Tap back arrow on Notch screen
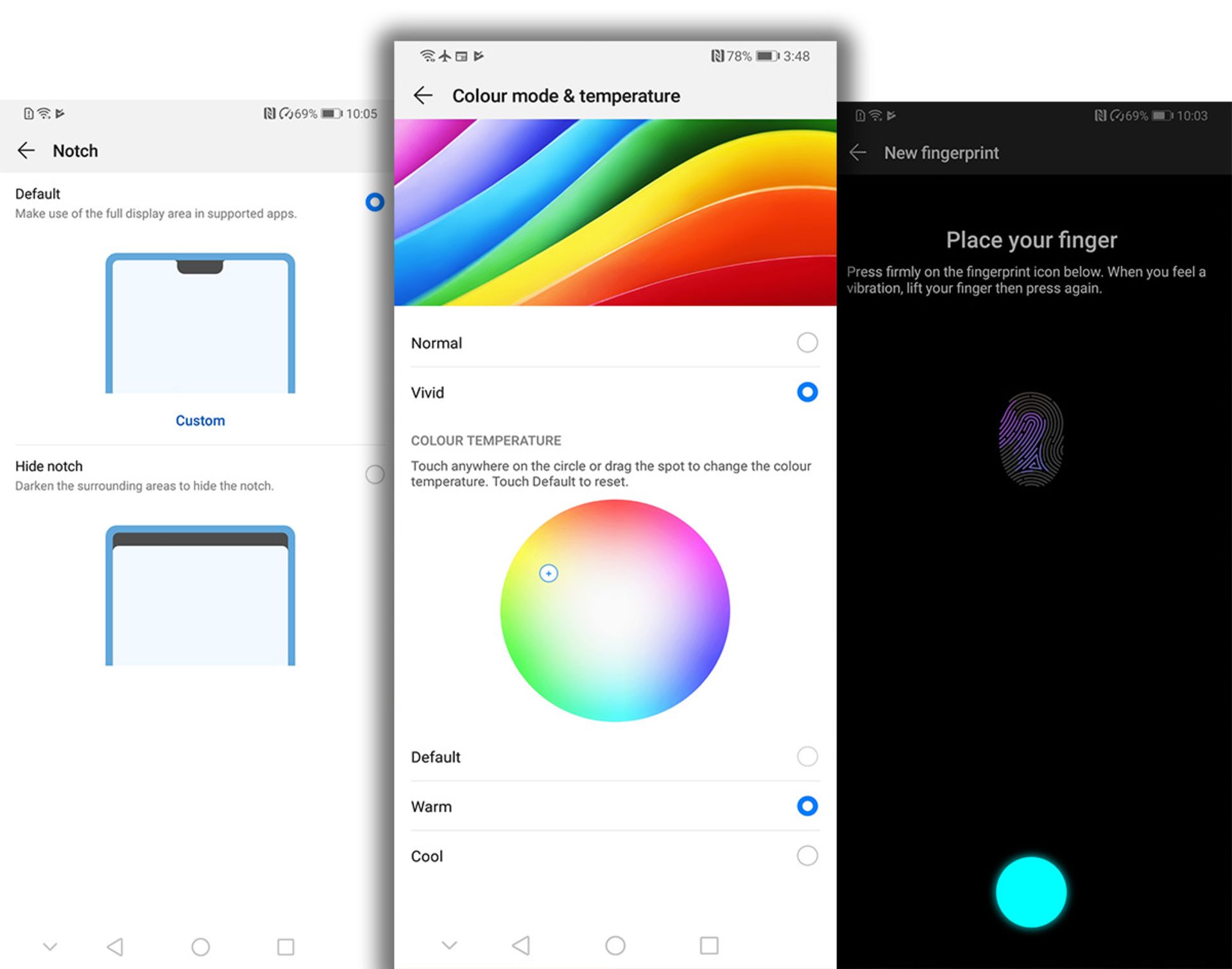This screenshot has width=1232, height=969. coord(26,151)
